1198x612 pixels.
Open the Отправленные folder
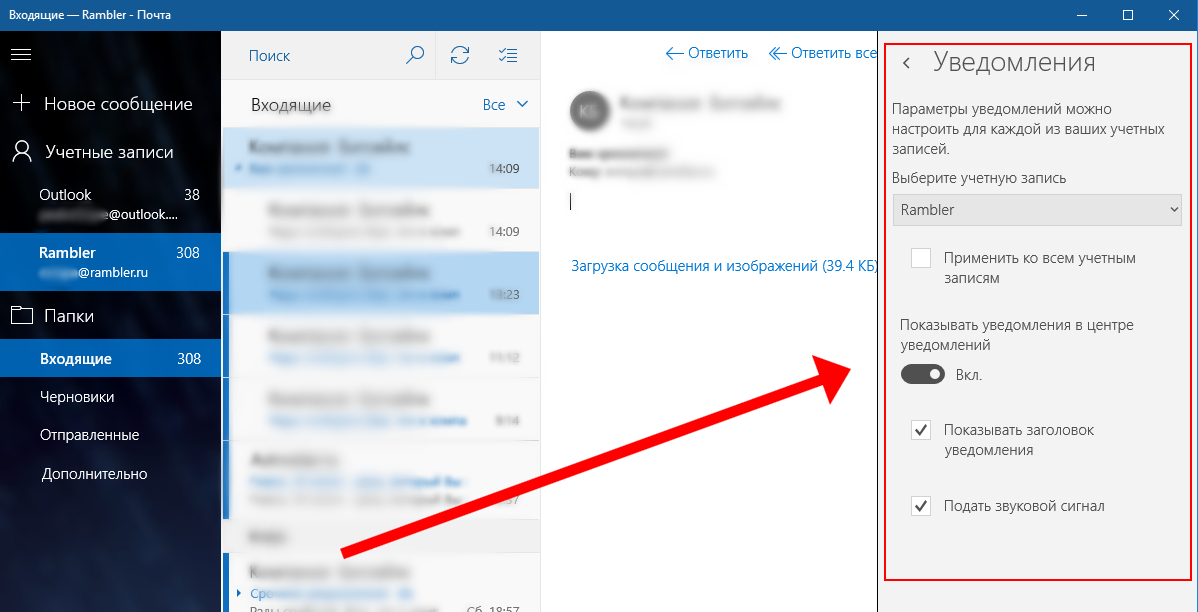tap(89, 435)
